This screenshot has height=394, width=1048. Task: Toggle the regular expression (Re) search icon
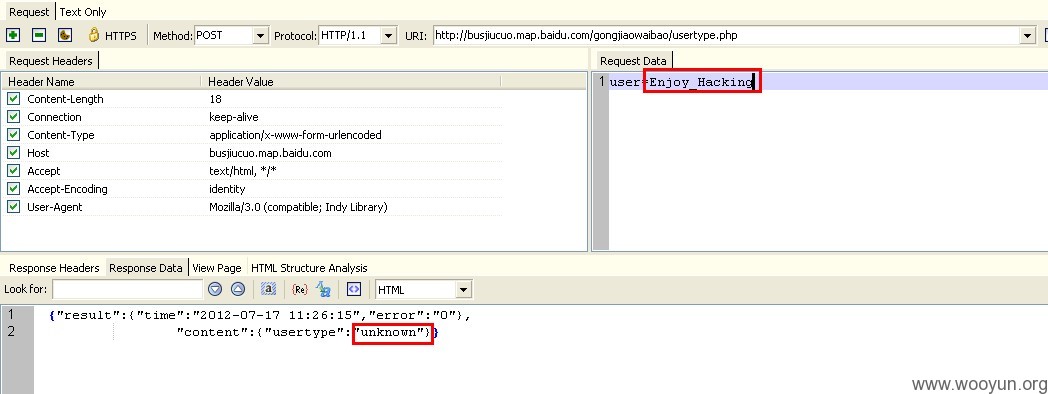pyautogui.click(x=299, y=290)
